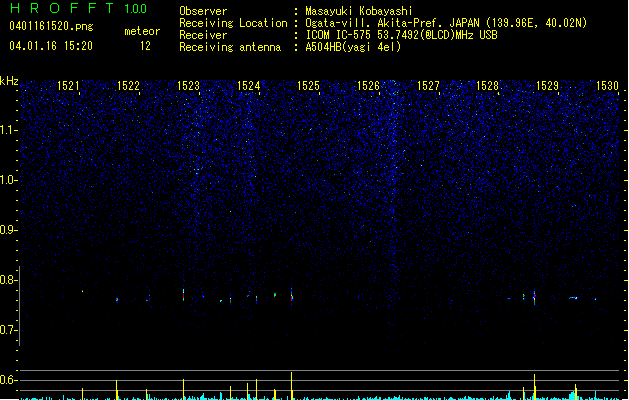This screenshot has height=400, width=629.
Task: Select the observer name Masayuki Kobayashi
Action: tap(359, 11)
